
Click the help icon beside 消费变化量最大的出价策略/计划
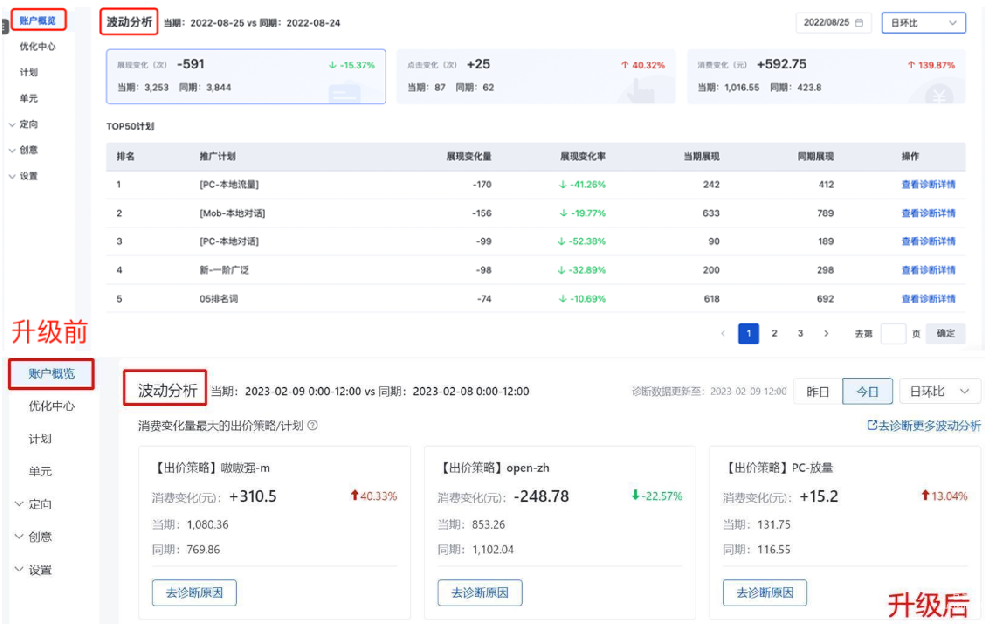pyautogui.click(x=313, y=425)
